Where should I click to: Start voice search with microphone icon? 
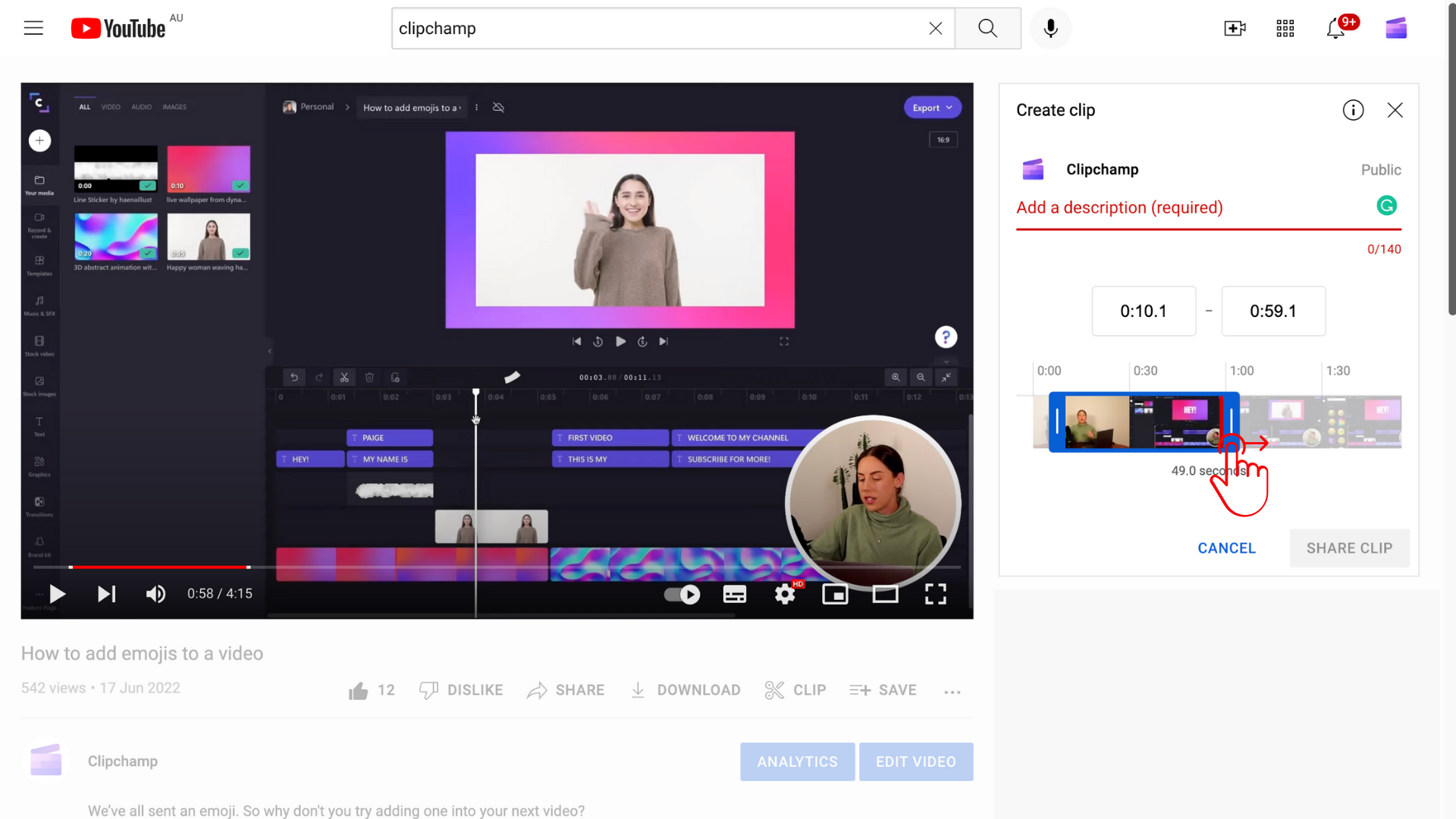point(1050,28)
